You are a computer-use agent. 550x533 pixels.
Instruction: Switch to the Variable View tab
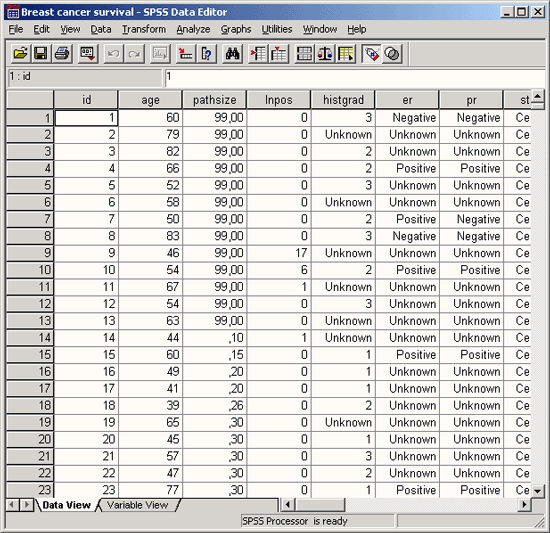click(x=137, y=505)
